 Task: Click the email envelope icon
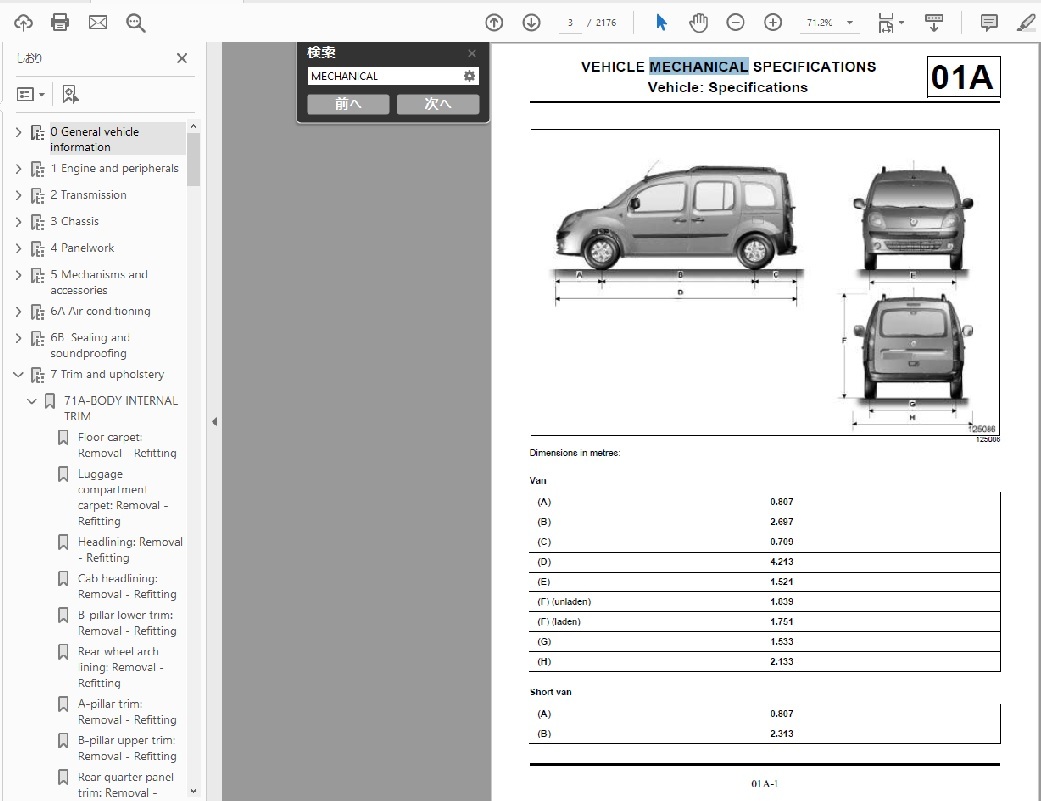point(98,22)
